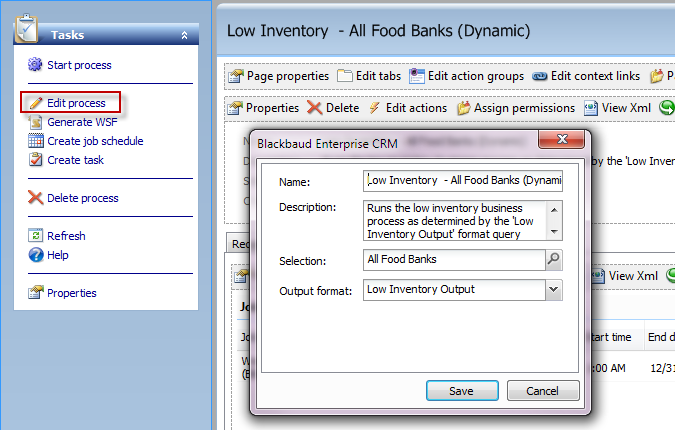Collapse the Tasks panel chevron

(x=184, y=35)
